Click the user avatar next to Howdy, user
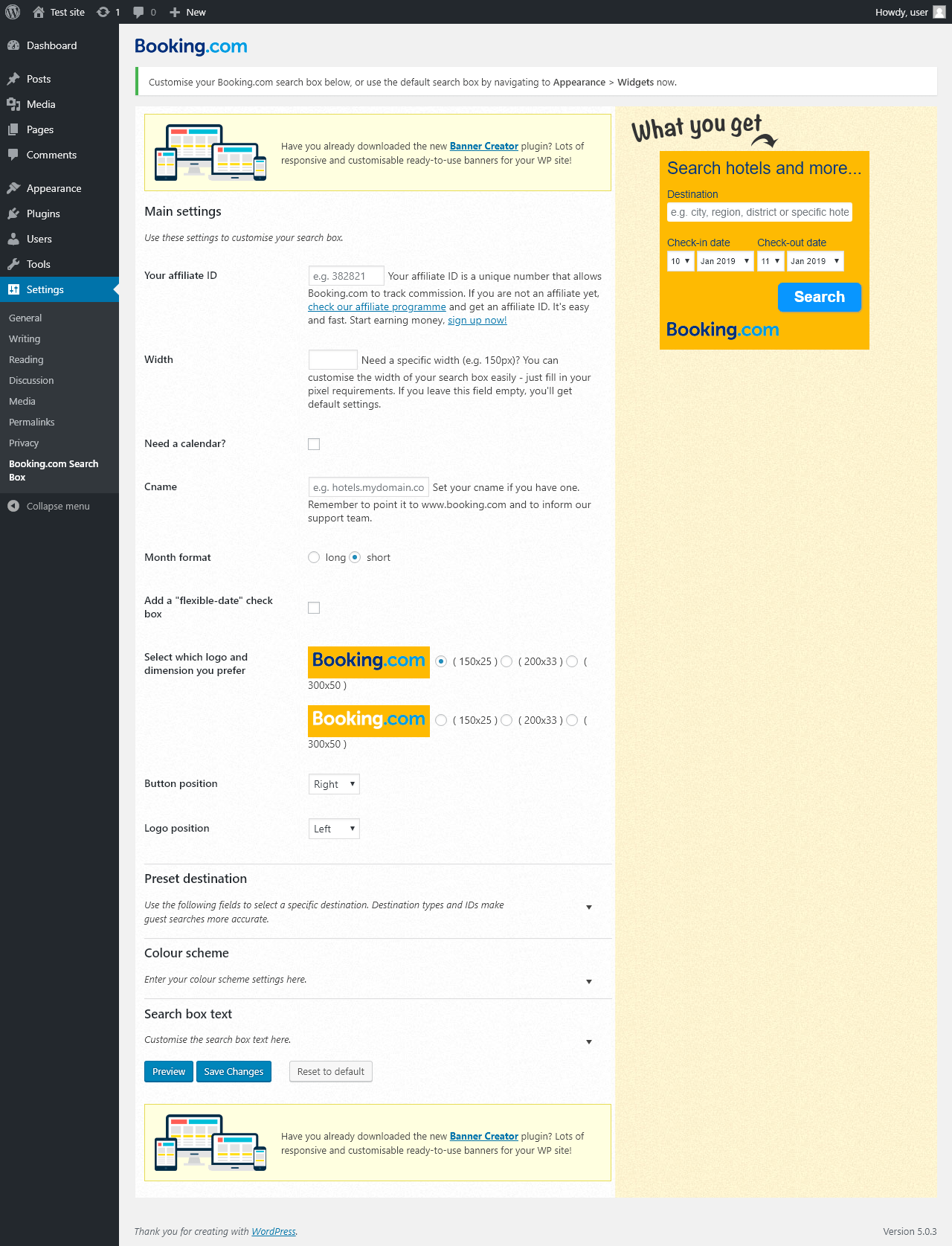The height and width of the screenshot is (1246, 952). coord(939,12)
